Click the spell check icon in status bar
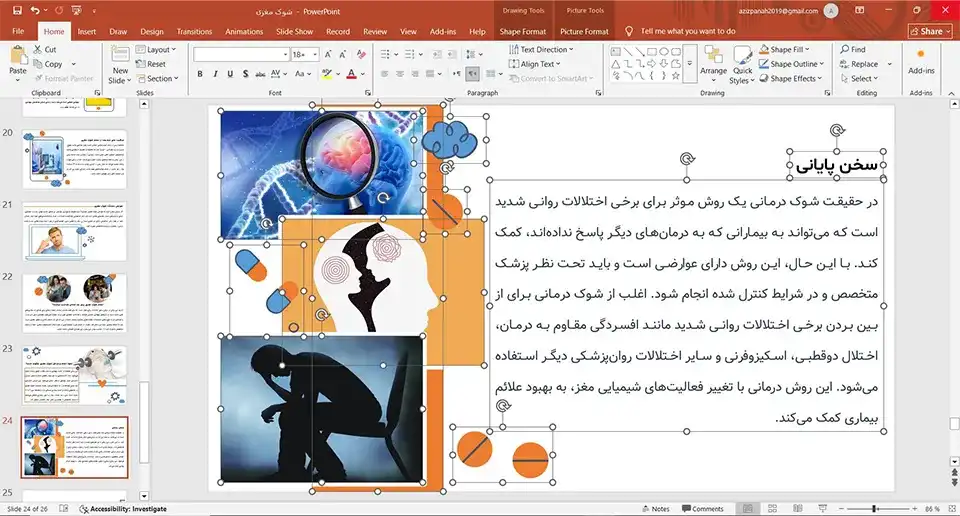The height and width of the screenshot is (516, 960). (x=64, y=509)
